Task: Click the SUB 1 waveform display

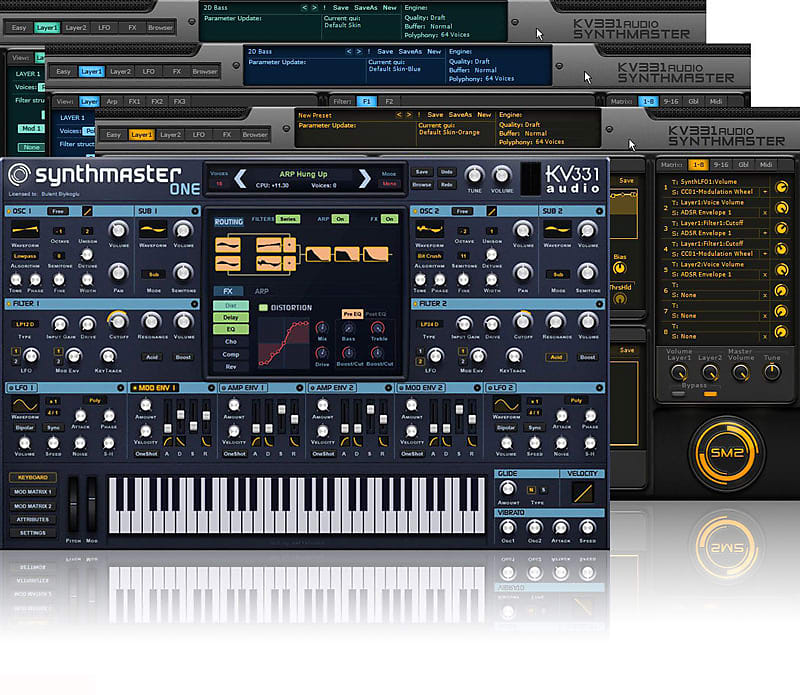Action: pyautogui.click(x=153, y=230)
